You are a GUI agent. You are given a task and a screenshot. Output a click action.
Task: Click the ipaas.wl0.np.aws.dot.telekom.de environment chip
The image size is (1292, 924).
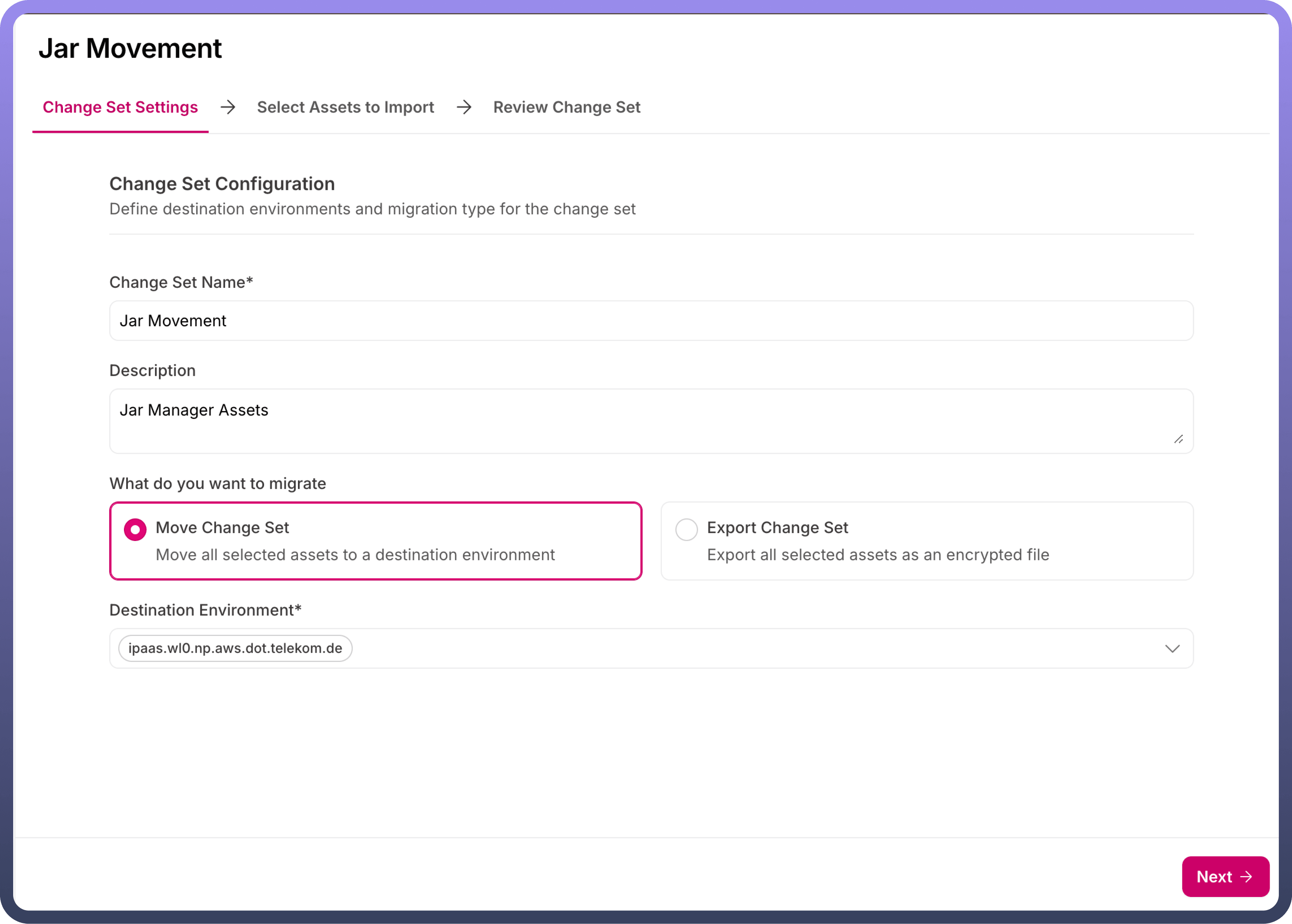click(235, 649)
